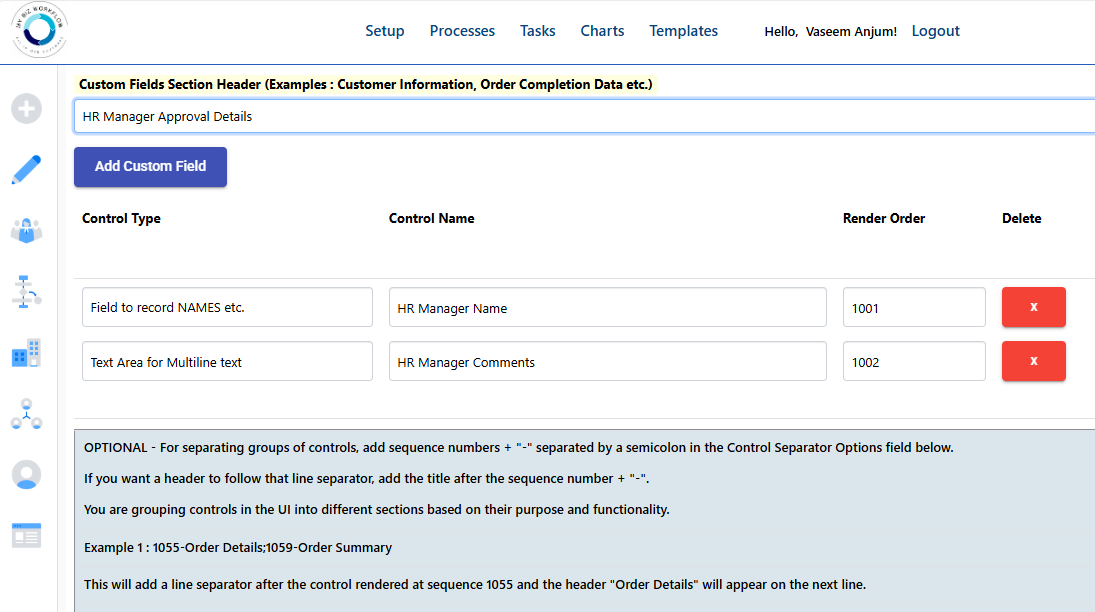This screenshot has width=1095, height=612.
Task: Open the user profile sidebar icon
Action: [x=27, y=475]
